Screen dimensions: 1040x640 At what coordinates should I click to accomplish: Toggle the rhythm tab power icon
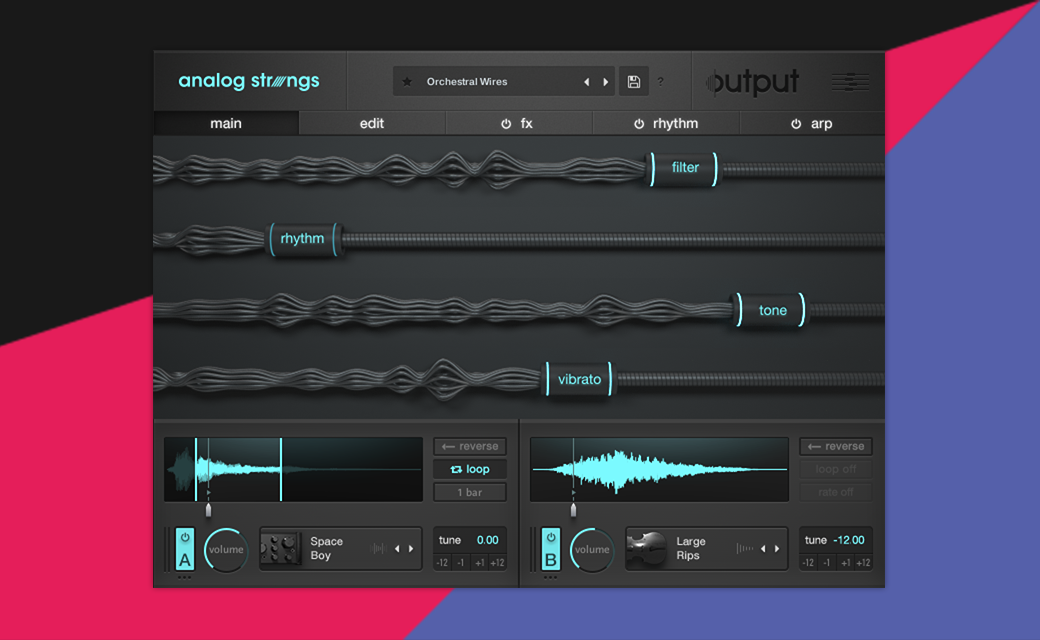pos(639,124)
